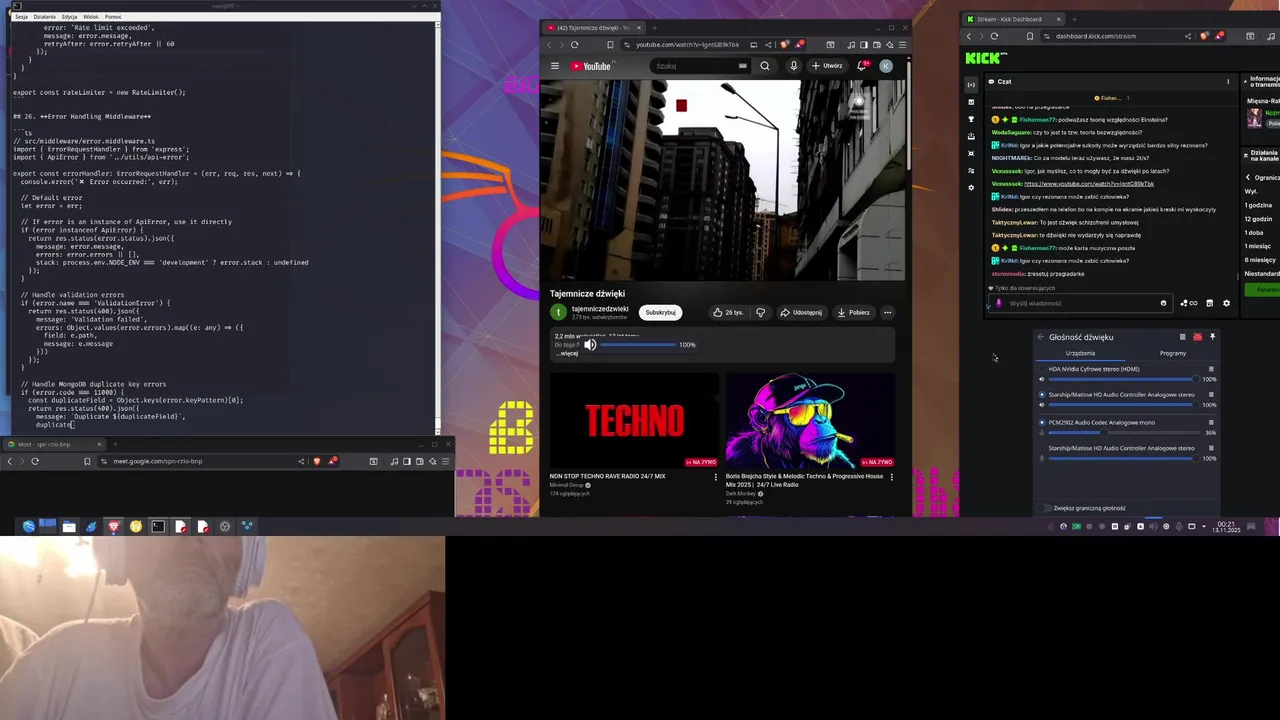Go back in the Głośność dźwięku panel
Image resolution: width=1280 pixels, height=720 pixels.
pos(1041,337)
